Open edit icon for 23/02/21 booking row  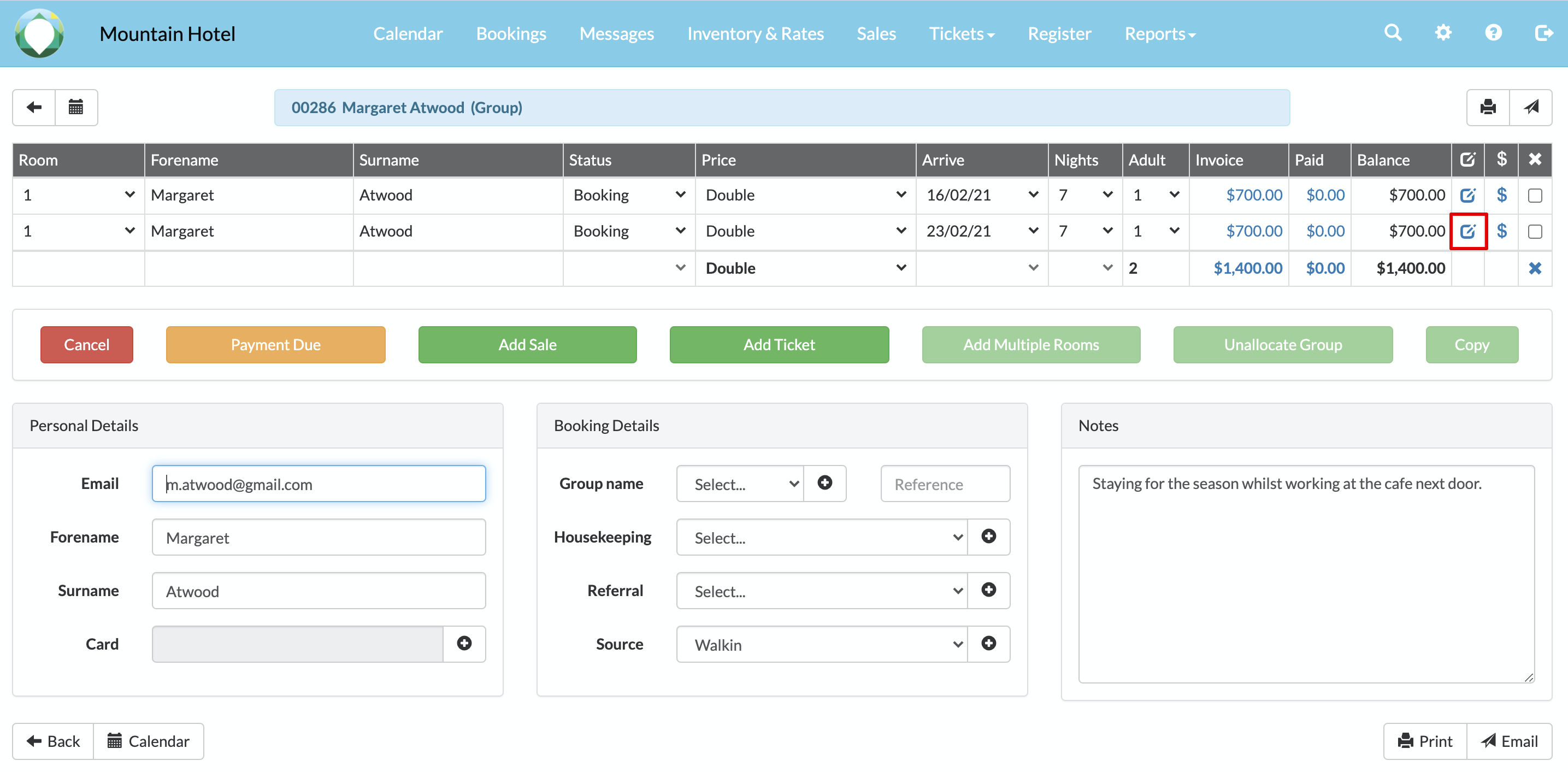coord(1467,231)
